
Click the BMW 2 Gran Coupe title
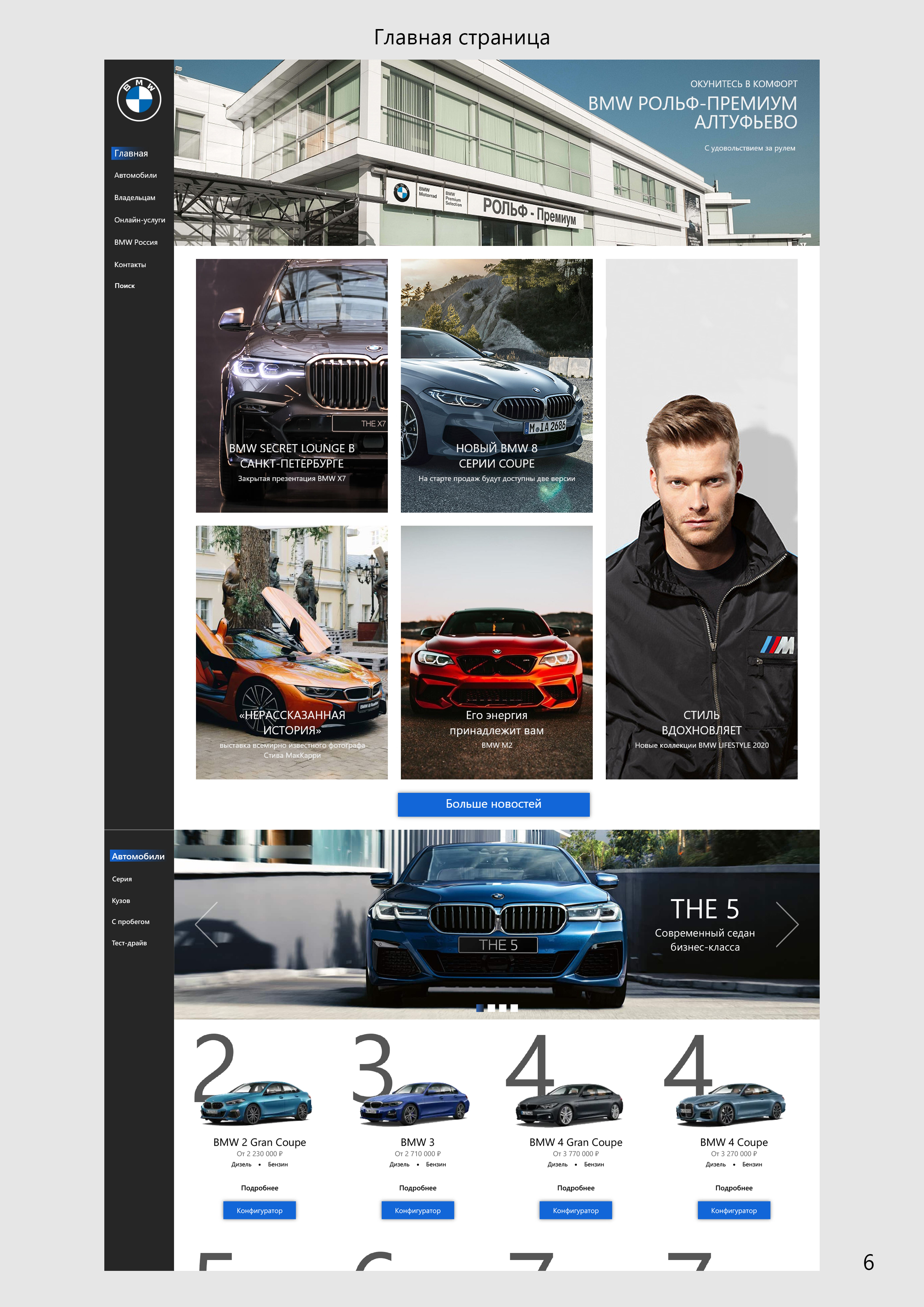260,1142
